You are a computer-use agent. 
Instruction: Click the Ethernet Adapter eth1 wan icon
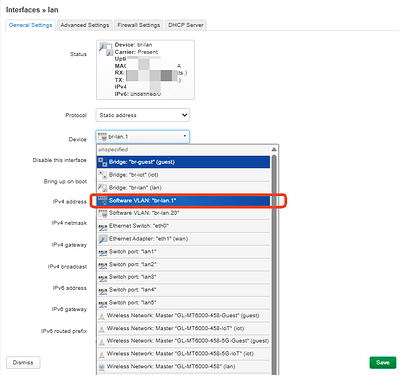coord(103,239)
